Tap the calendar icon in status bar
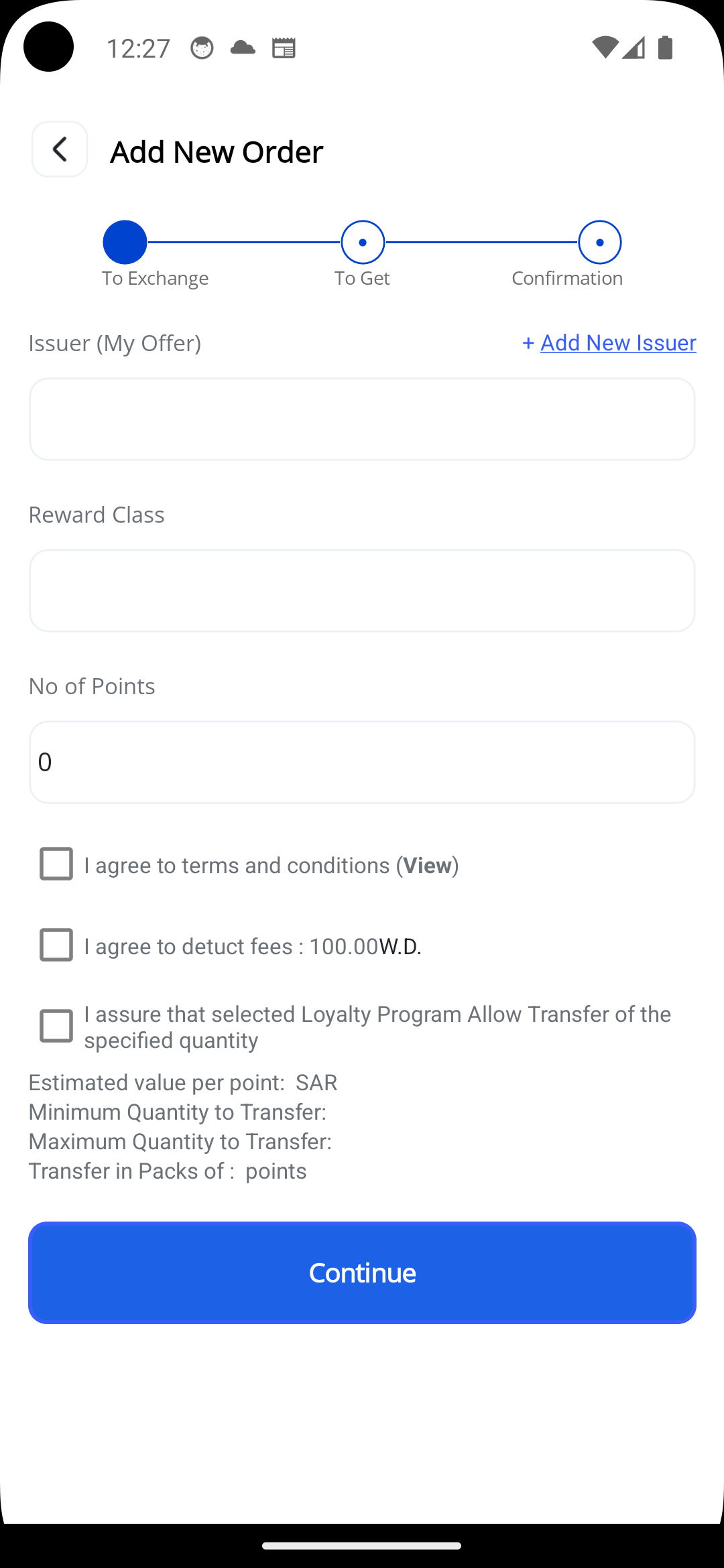The width and height of the screenshot is (724, 1568). point(284,48)
